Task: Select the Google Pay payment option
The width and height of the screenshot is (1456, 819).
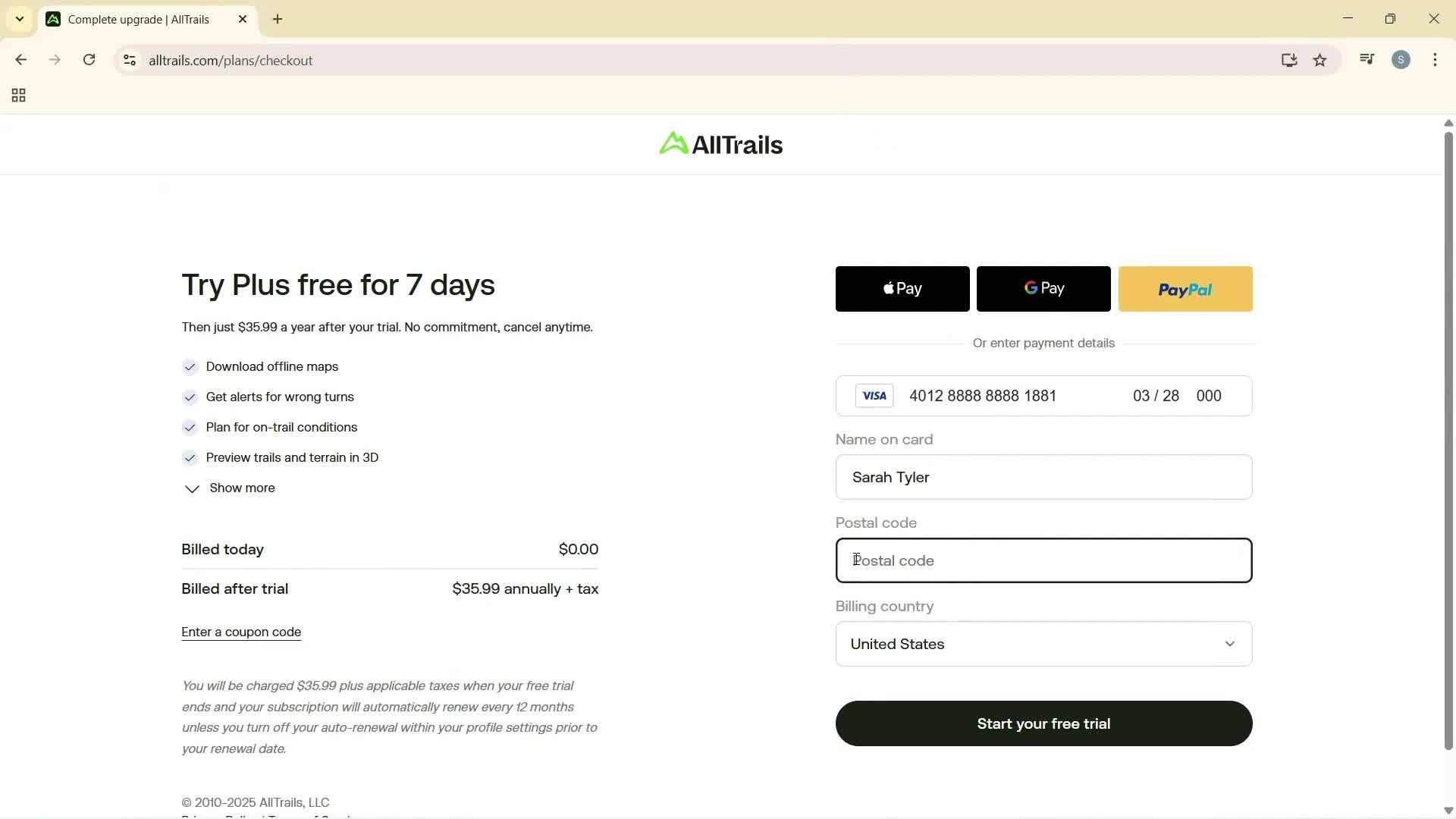Action: point(1043,288)
